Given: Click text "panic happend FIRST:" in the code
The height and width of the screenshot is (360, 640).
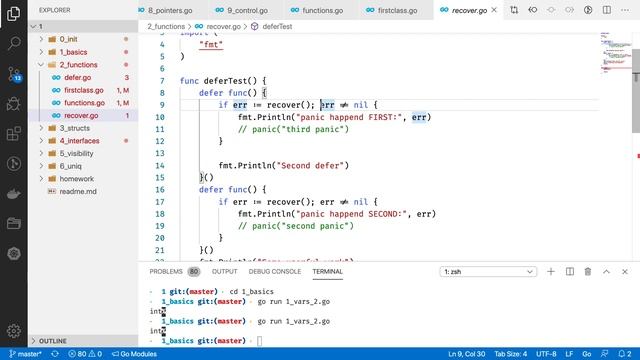Looking at the screenshot, I should point(350,117).
